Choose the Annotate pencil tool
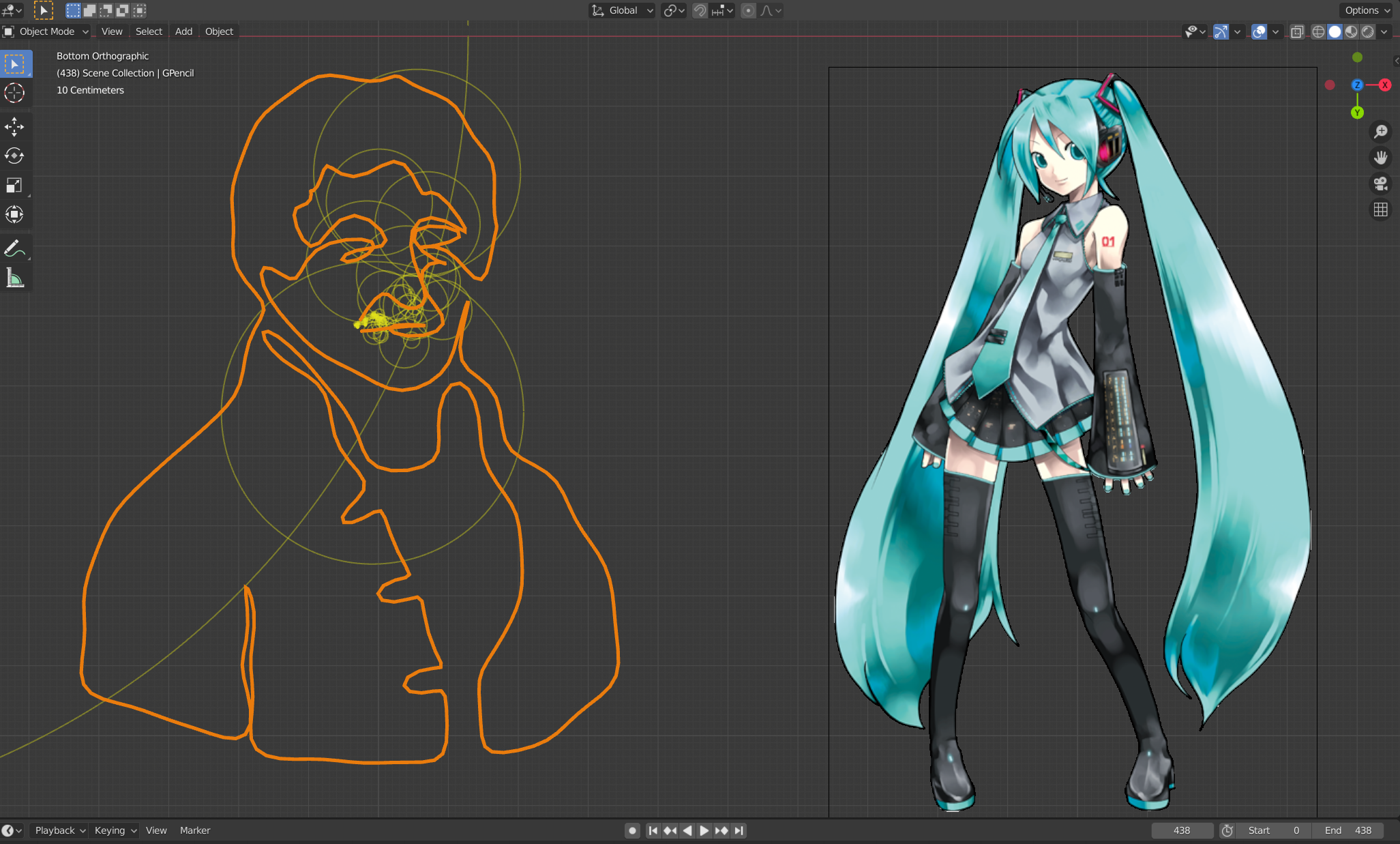Viewport: 1400px width, 844px height. click(x=14, y=249)
